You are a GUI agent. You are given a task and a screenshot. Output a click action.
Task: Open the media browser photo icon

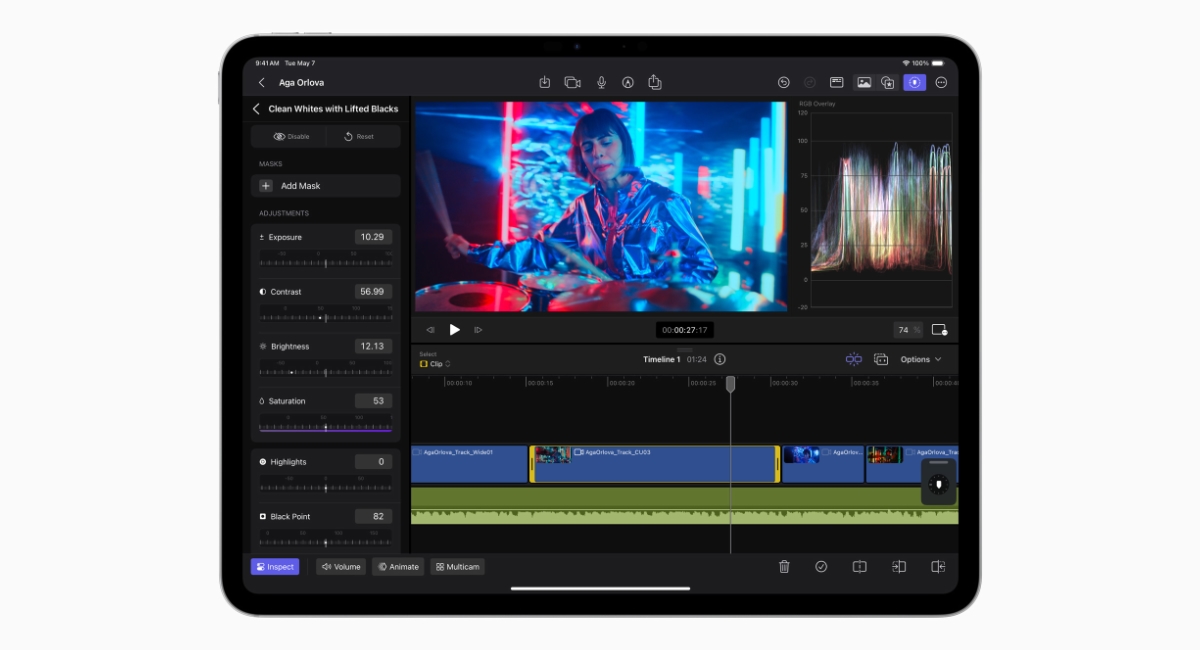(x=865, y=82)
